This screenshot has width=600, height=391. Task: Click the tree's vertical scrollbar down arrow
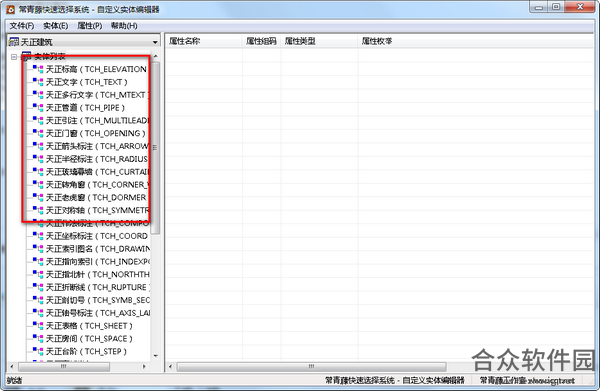click(156, 356)
